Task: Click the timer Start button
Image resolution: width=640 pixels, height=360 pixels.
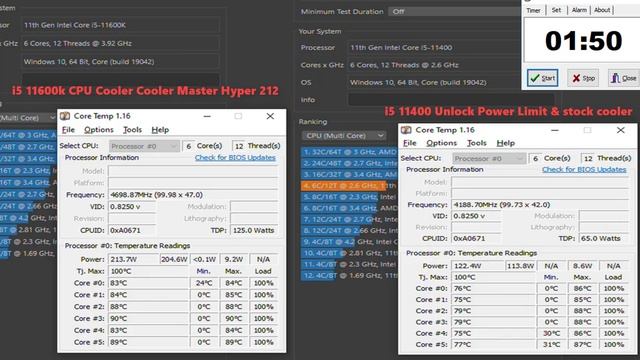Action: (x=542, y=78)
